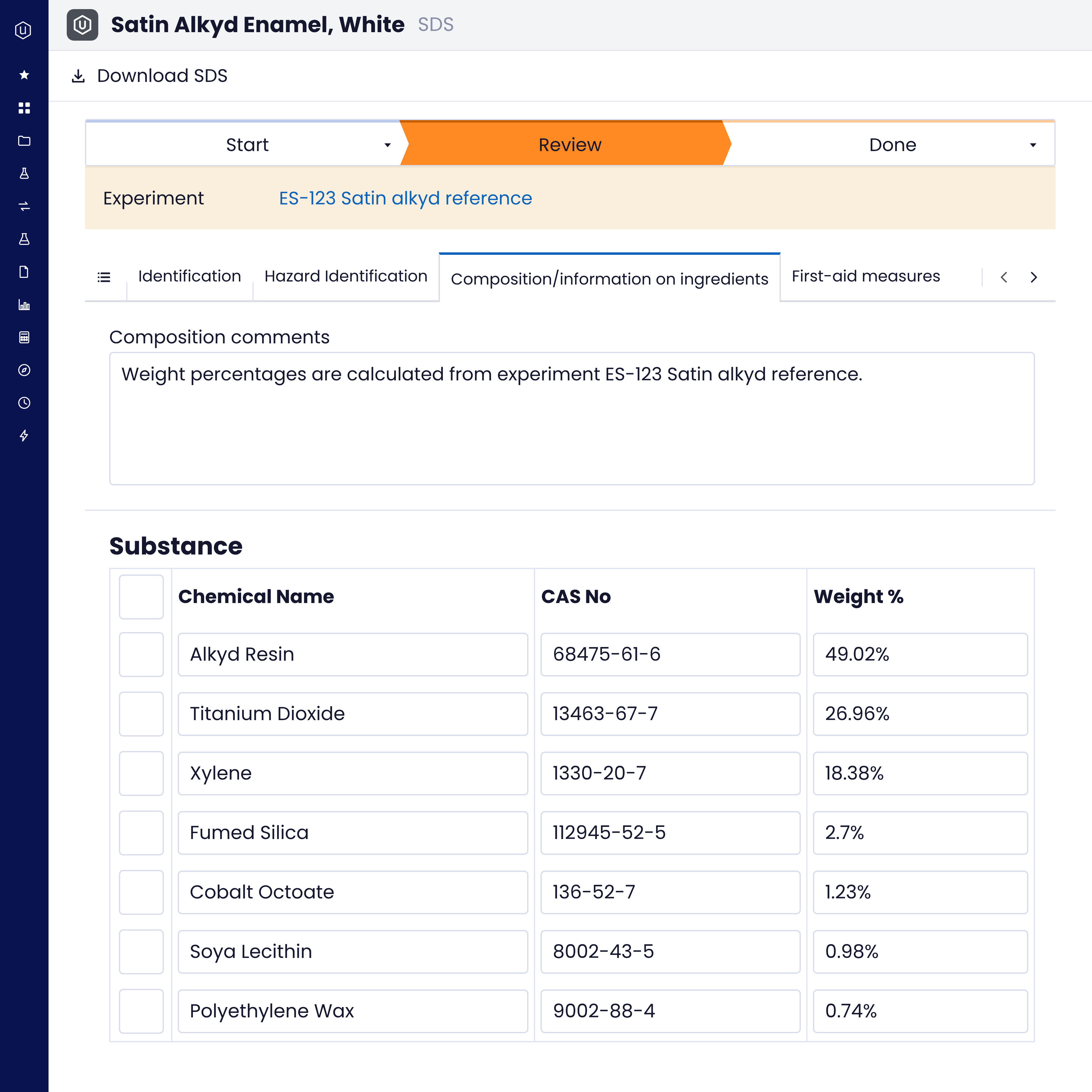Open the clock history icon in sidebar

click(x=24, y=403)
